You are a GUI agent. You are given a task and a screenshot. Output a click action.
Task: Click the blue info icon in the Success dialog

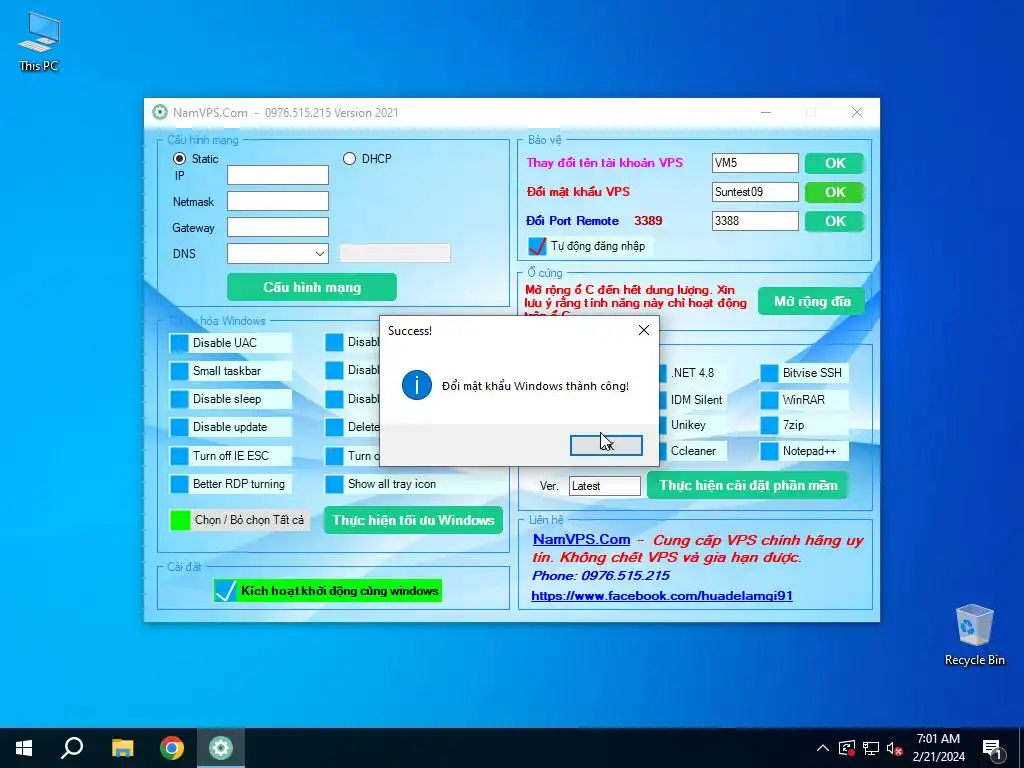417,385
